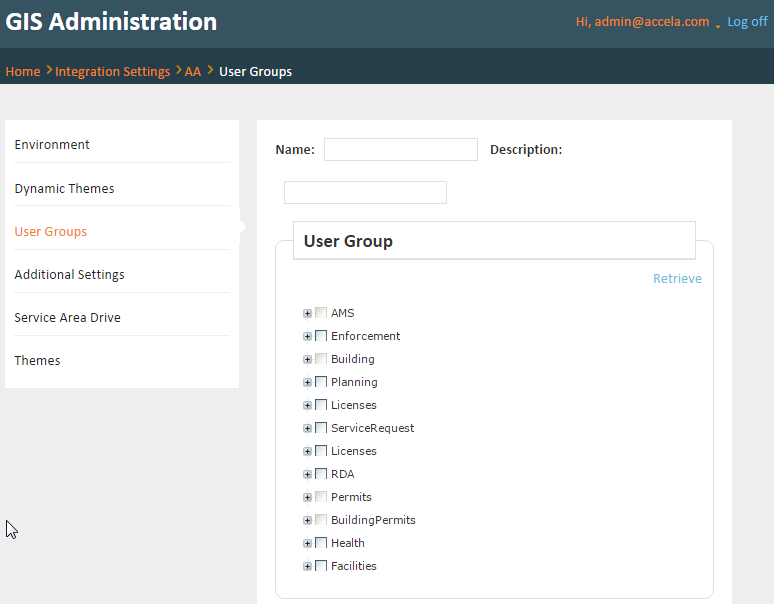The height and width of the screenshot is (604, 774).
Task: Open the Environment settings section
Action: click(x=52, y=145)
